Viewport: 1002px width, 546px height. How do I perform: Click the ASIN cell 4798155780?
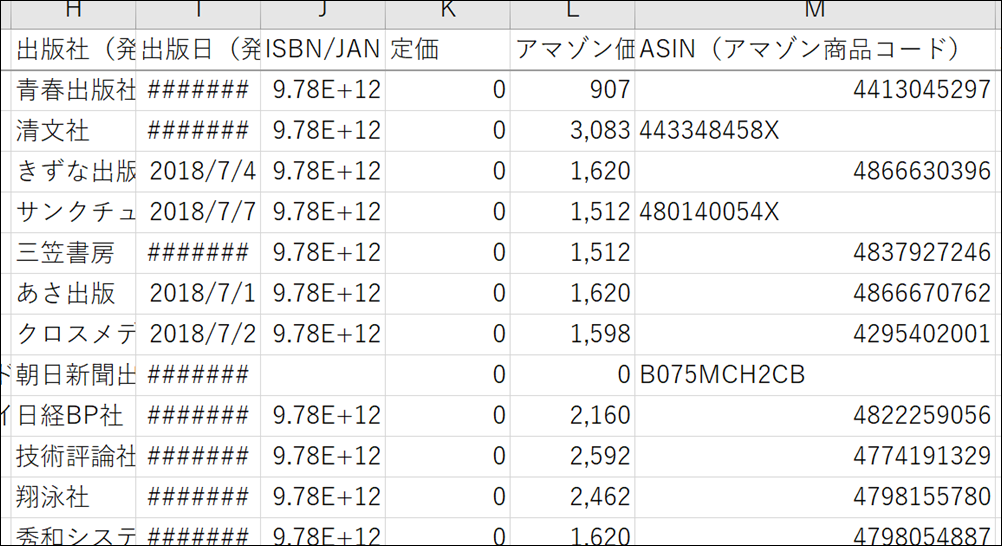(815, 497)
